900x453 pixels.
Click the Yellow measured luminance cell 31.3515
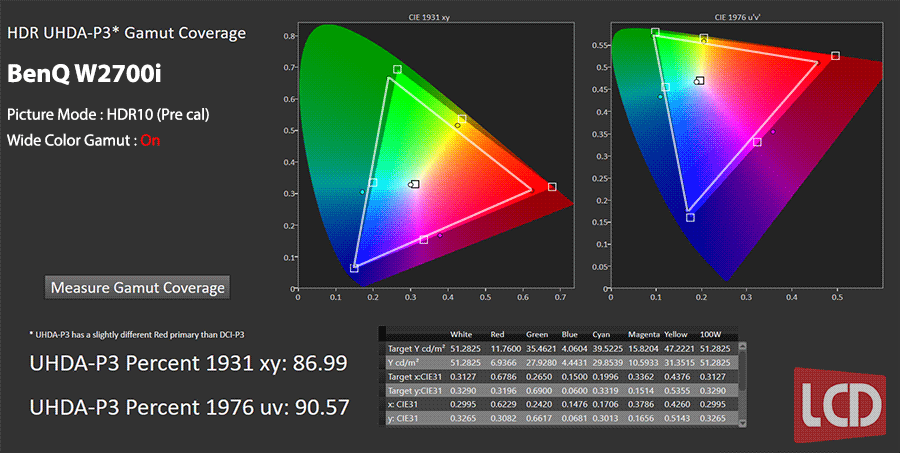(680, 363)
